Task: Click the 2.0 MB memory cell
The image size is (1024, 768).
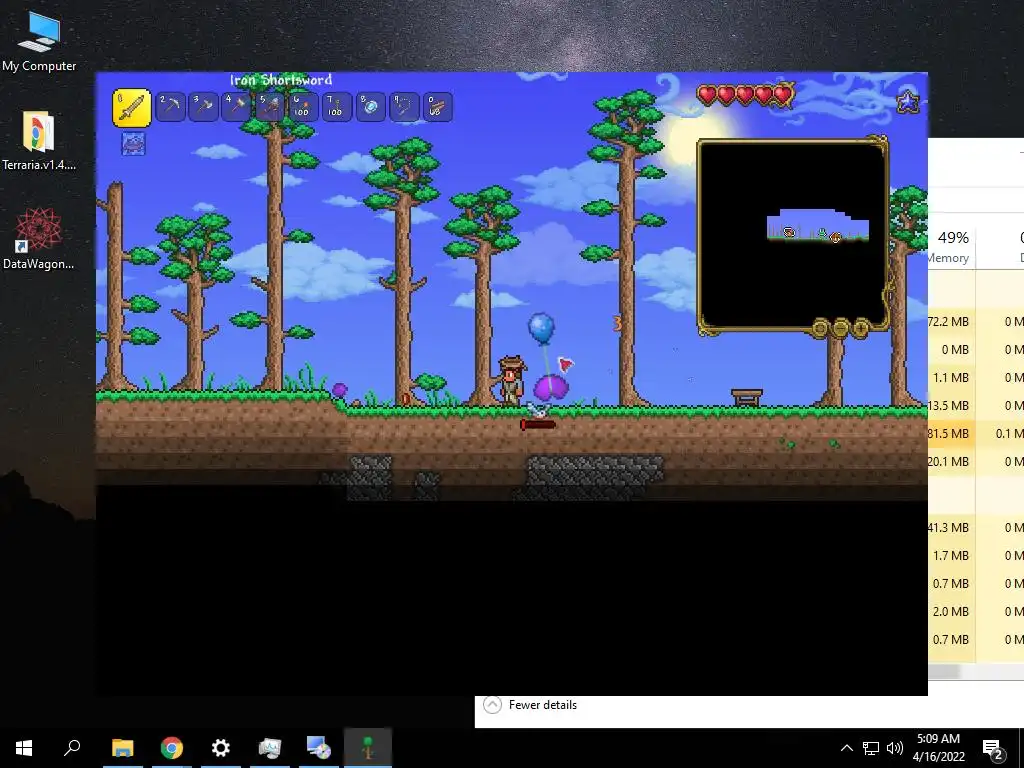Action: point(952,612)
